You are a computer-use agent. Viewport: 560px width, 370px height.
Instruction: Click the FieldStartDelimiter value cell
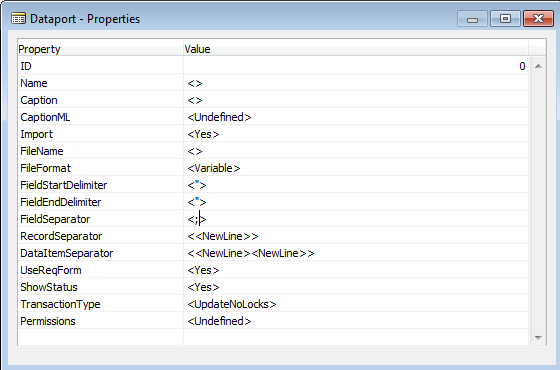pyautogui.click(x=356, y=185)
